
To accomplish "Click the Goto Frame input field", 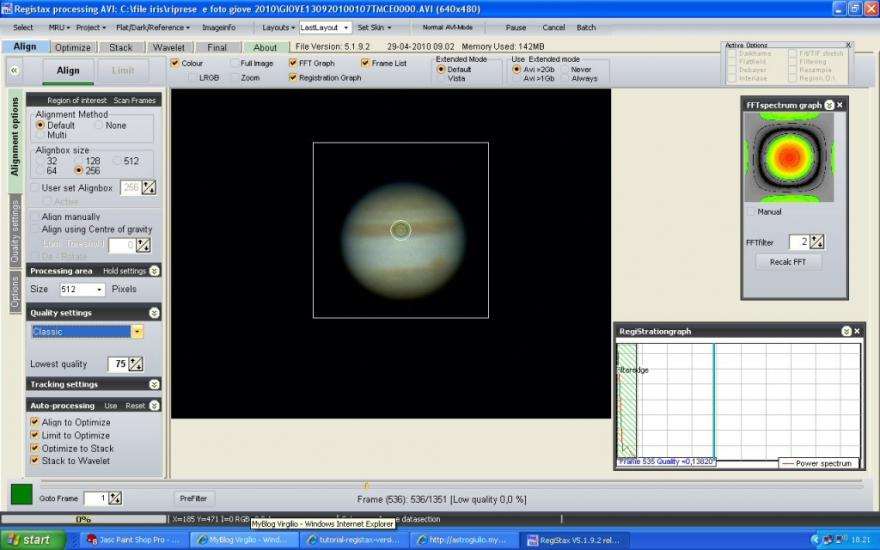I will (95, 498).
